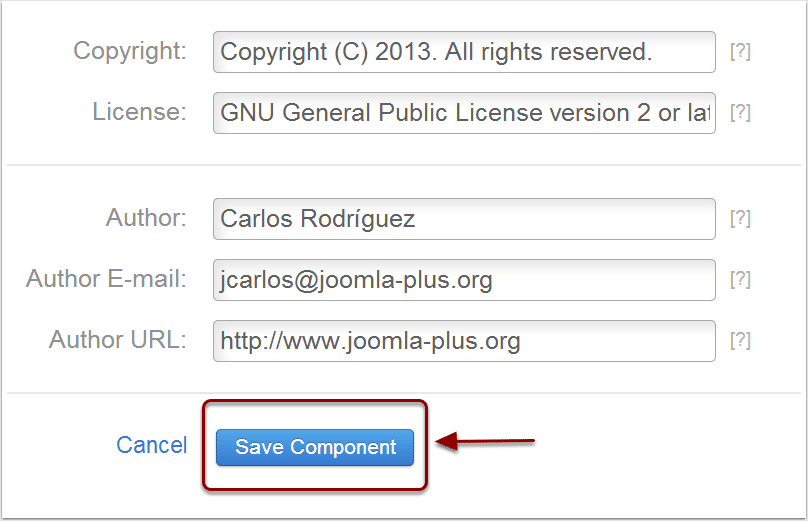Click the red arrow pointing at Save Component
The height and width of the screenshot is (521, 808).
(485, 441)
